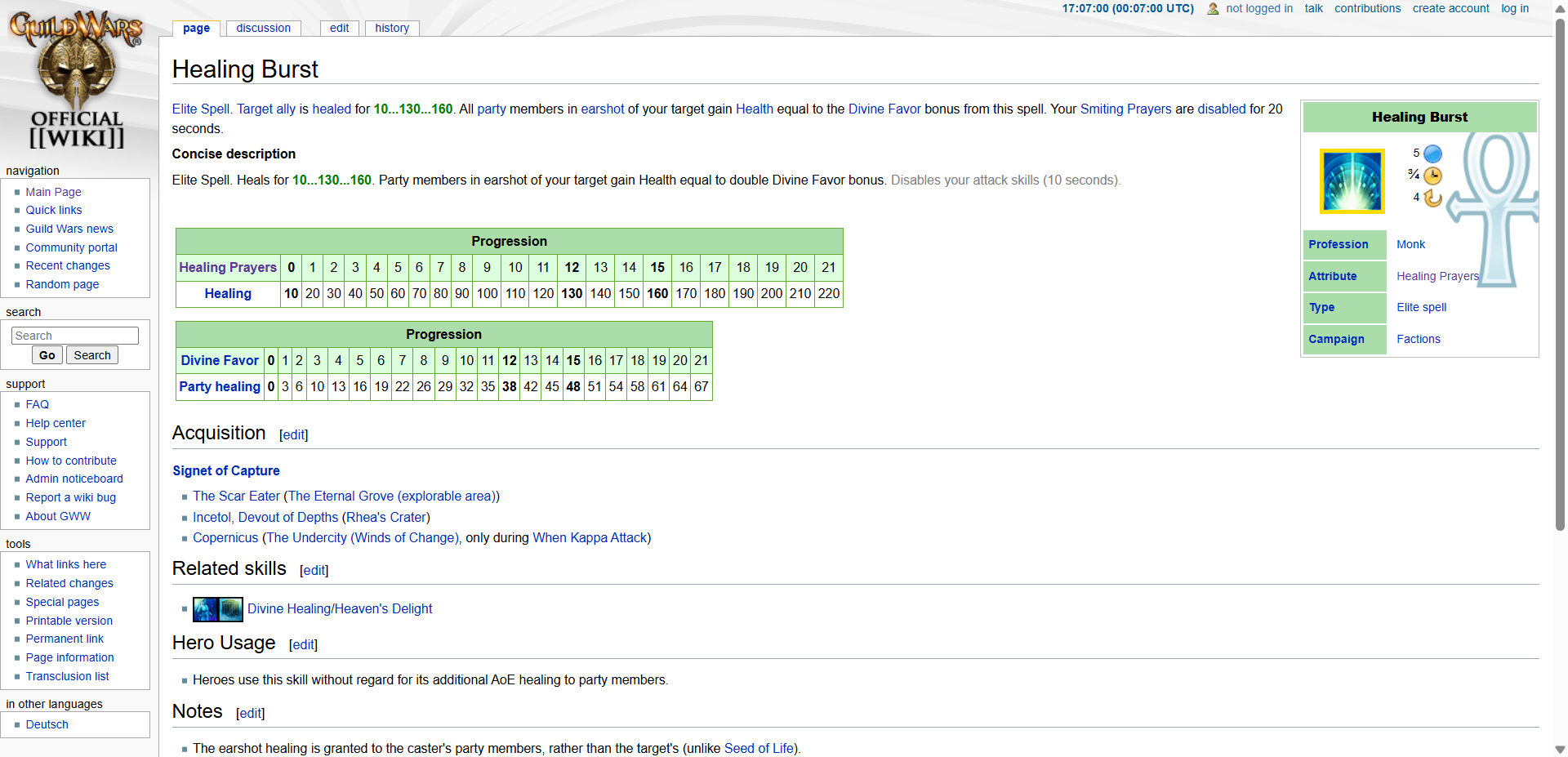1568x757 pixels.
Task: Open How to contribute
Action: (71, 461)
